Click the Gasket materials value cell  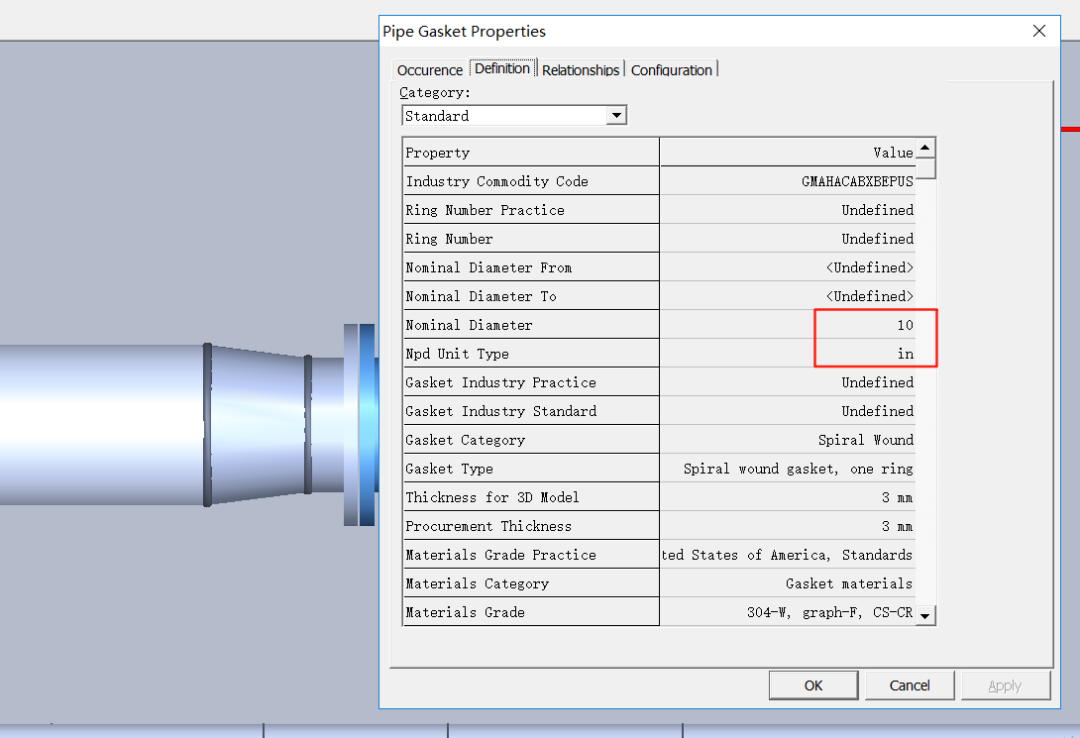click(x=787, y=584)
